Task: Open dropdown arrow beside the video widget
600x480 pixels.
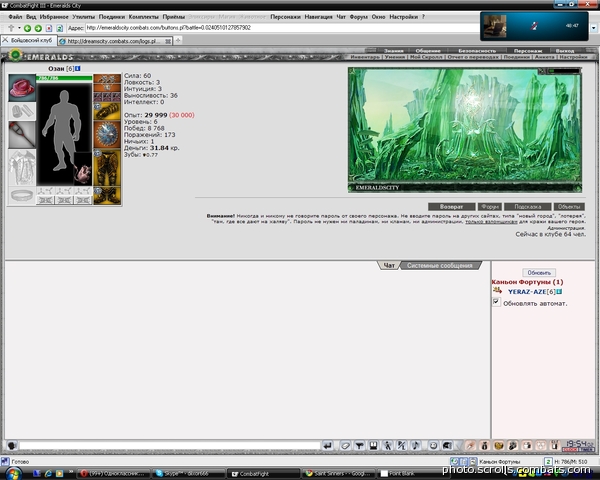Action: click(594, 28)
